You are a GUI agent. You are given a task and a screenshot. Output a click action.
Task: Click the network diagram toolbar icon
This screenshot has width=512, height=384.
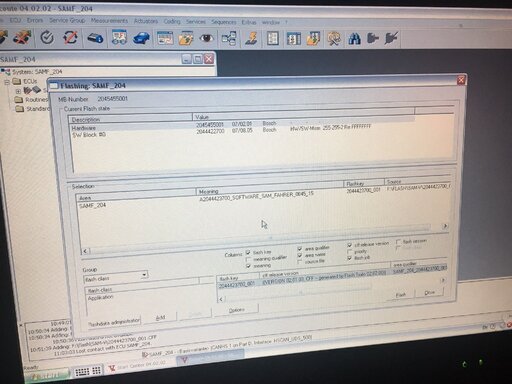pos(229,38)
